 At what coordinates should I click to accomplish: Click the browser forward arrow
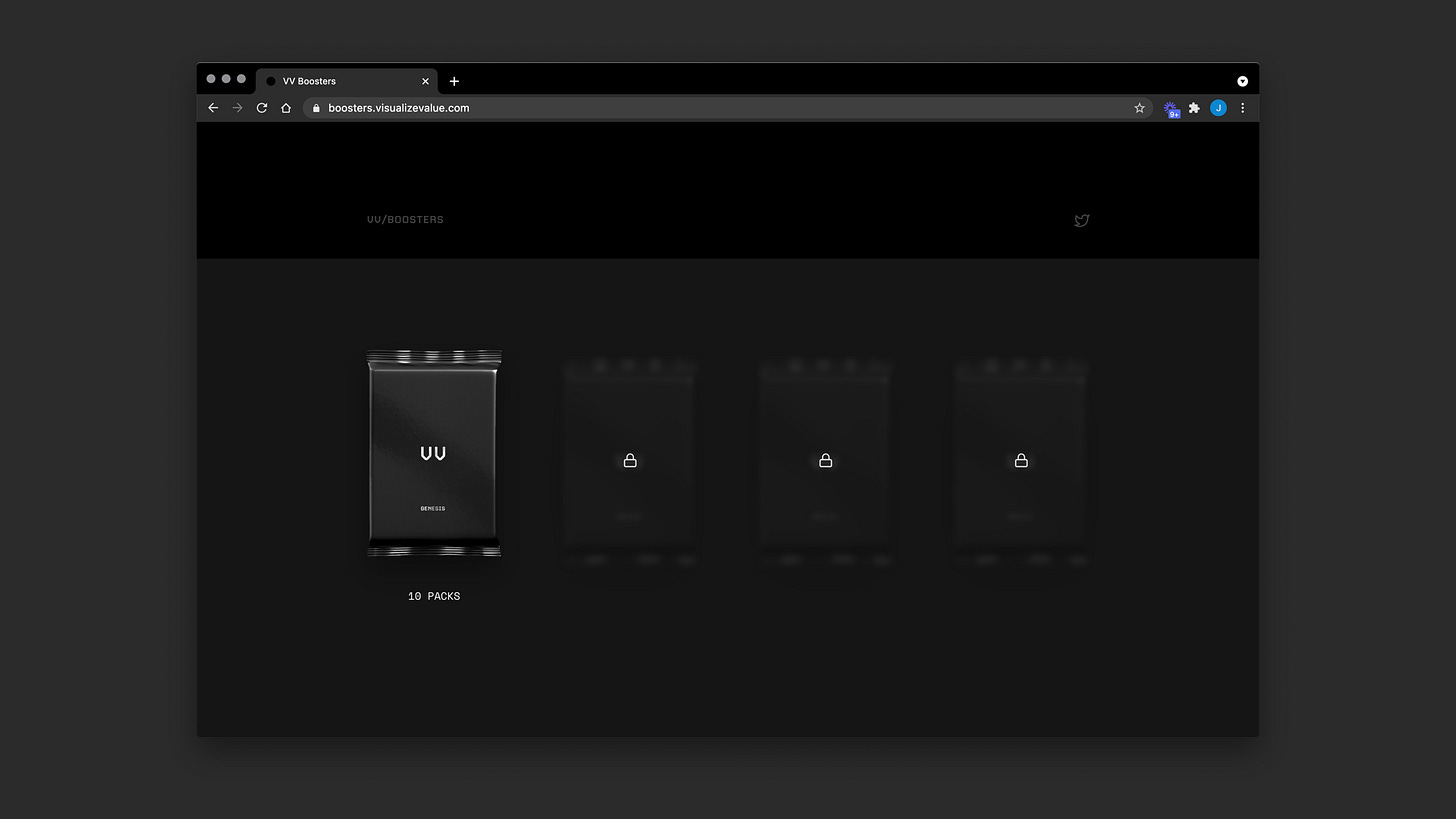[x=237, y=108]
